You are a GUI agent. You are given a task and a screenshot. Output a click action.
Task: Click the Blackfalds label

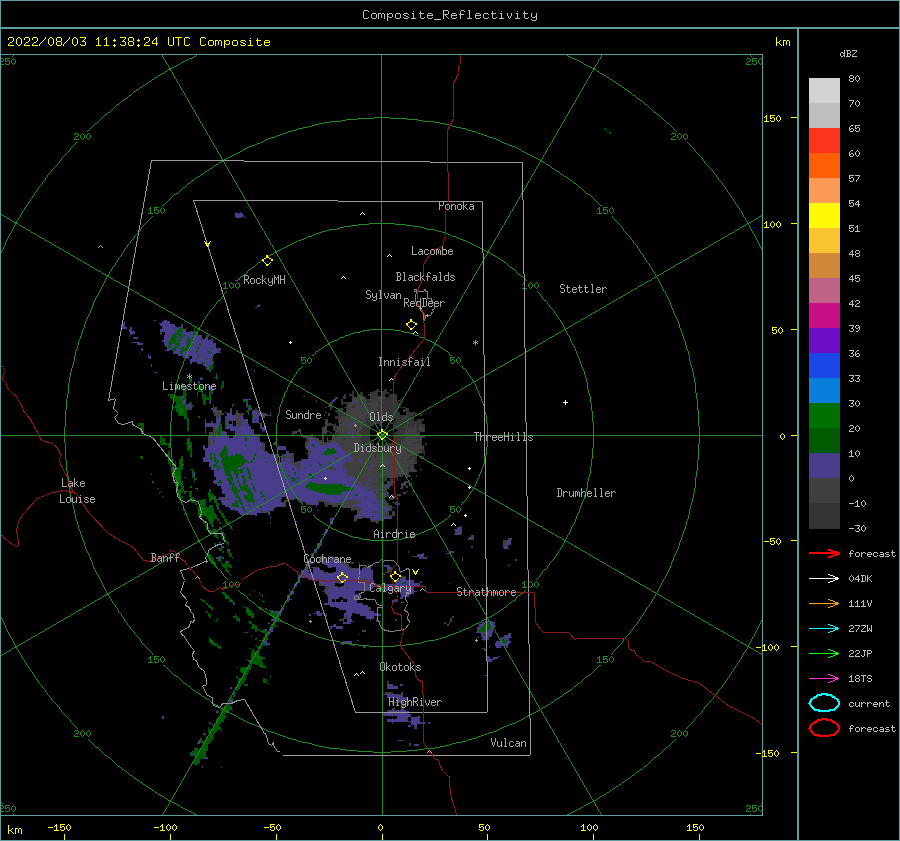425,277
